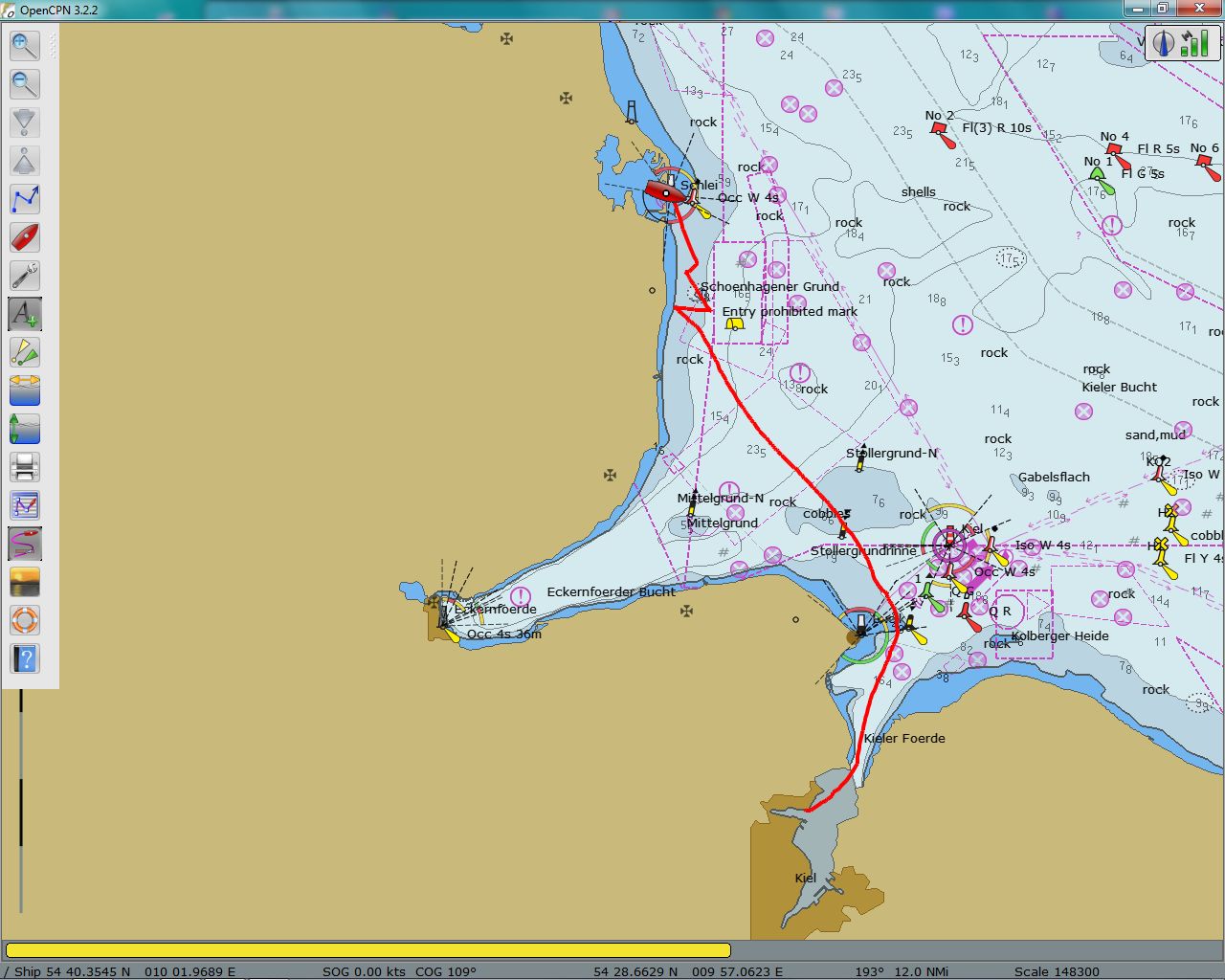
Task: Click the Zoom Out magnifier tool
Action: [24, 83]
